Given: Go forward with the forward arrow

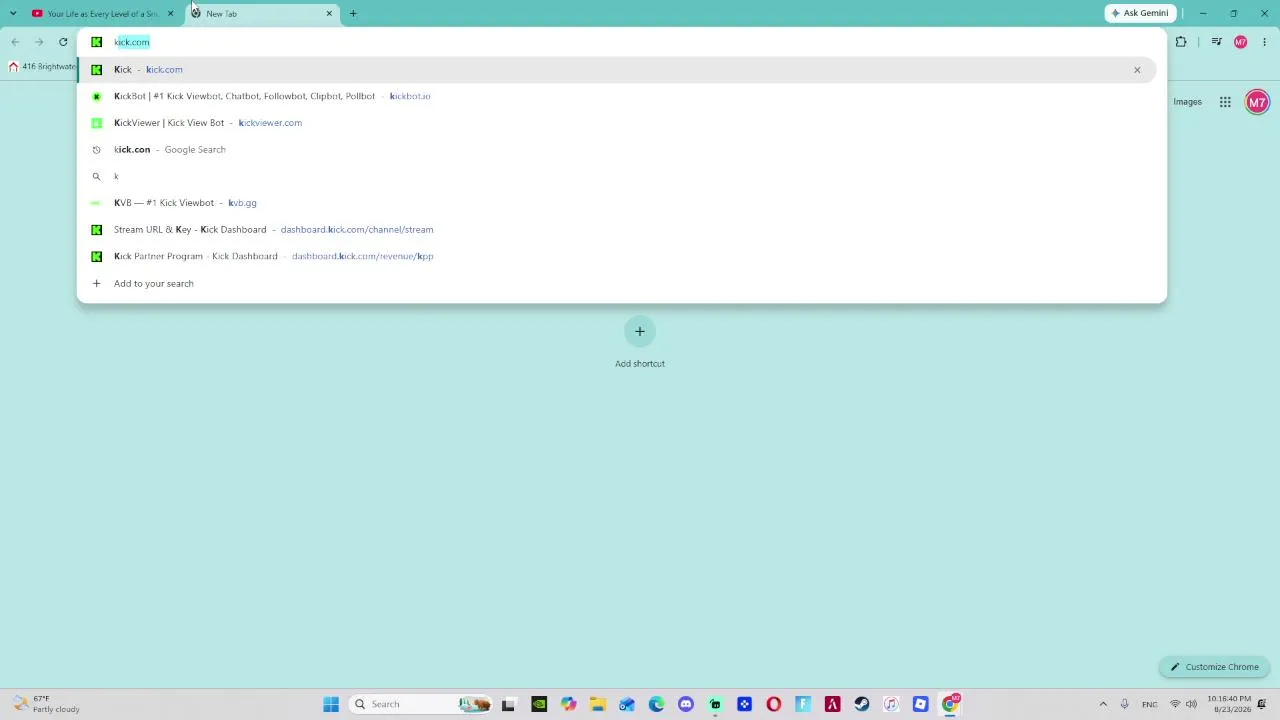Looking at the screenshot, I should (x=39, y=42).
